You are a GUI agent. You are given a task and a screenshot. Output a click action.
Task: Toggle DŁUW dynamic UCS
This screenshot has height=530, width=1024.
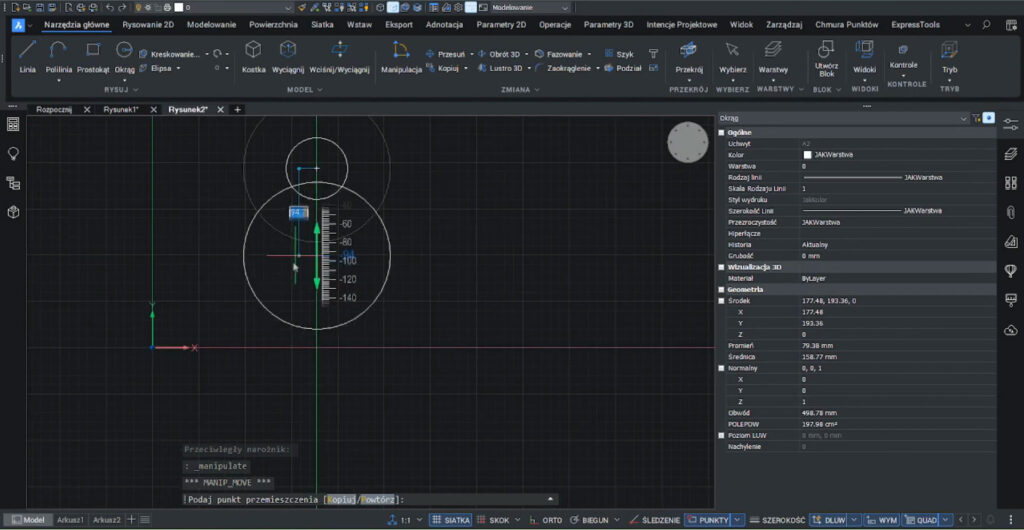pos(828,520)
